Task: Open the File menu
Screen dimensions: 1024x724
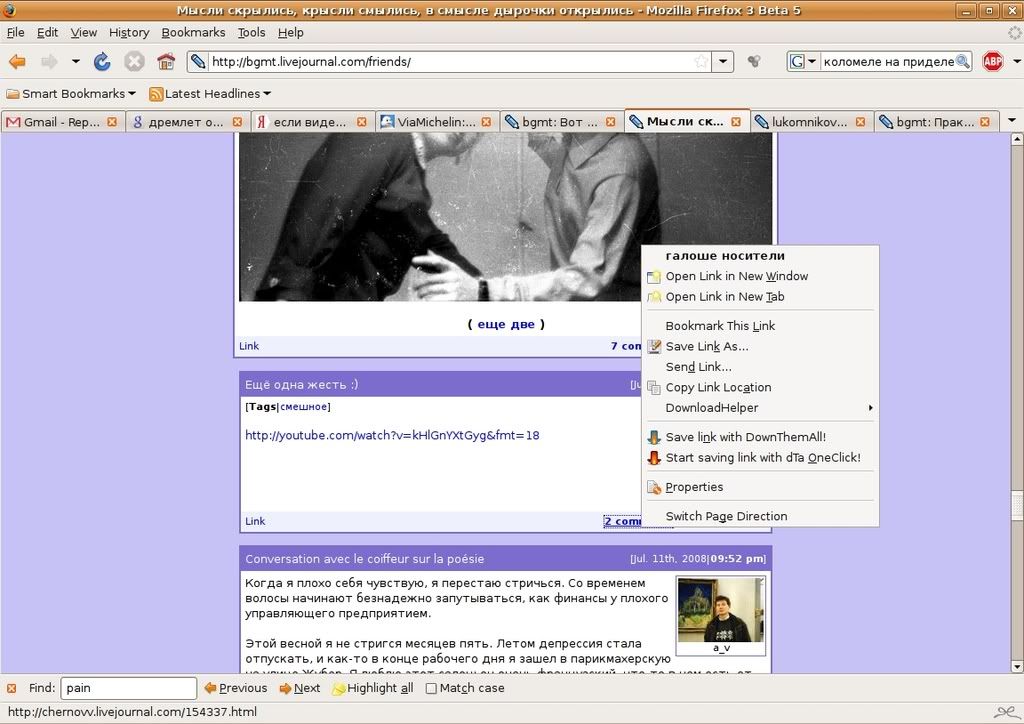Action: [x=16, y=33]
